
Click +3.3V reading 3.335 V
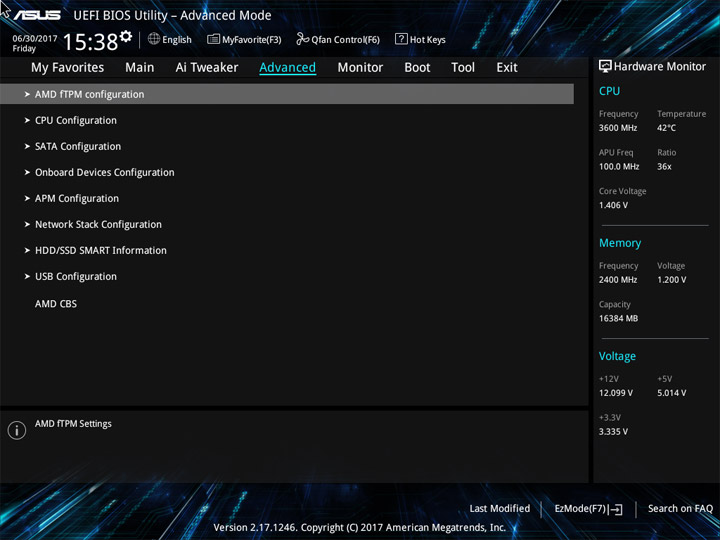613,431
